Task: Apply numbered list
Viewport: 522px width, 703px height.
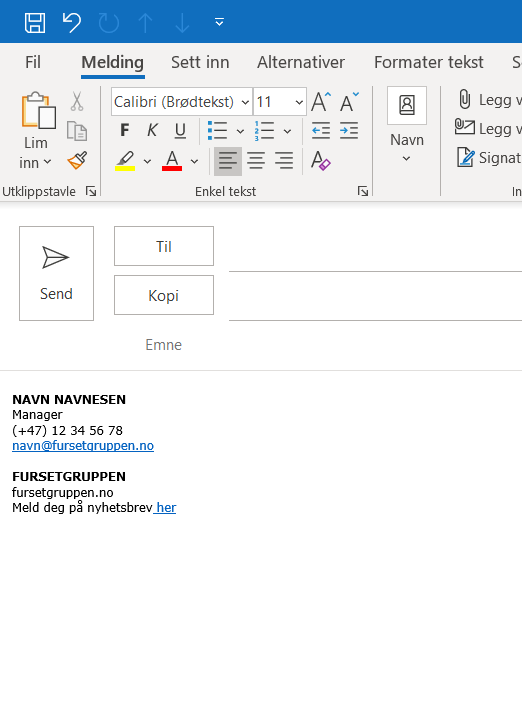Action: pos(265,130)
